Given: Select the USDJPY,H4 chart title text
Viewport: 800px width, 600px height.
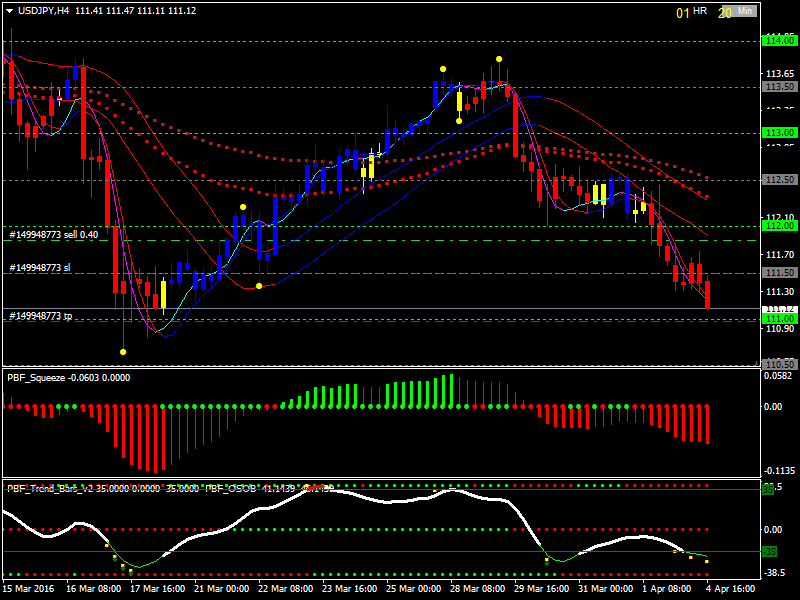Looking at the screenshot, I should point(43,11).
